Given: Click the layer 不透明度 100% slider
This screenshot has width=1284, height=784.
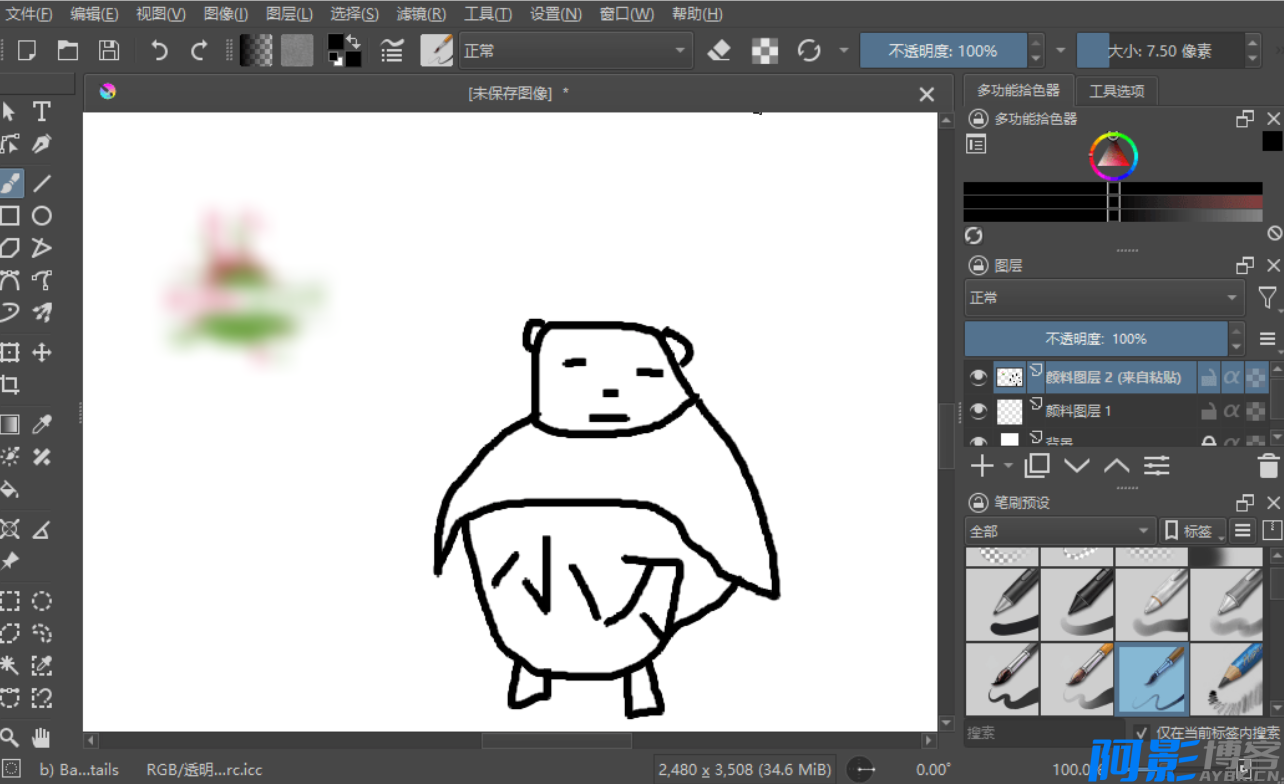Looking at the screenshot, I should pos(1095,339).
